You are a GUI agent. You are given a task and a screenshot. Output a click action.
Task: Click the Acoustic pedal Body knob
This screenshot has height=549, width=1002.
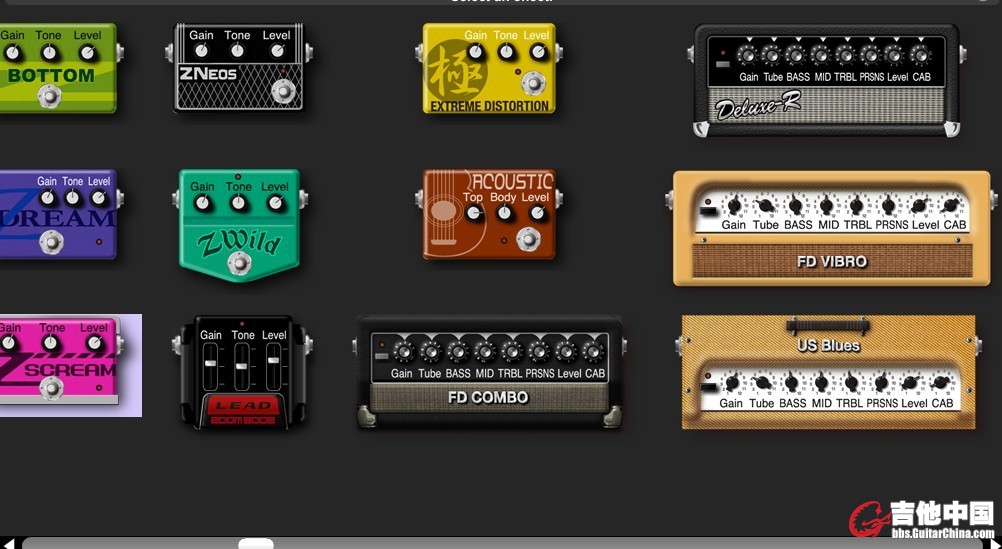pyautogui.click(x=504, y=213)
